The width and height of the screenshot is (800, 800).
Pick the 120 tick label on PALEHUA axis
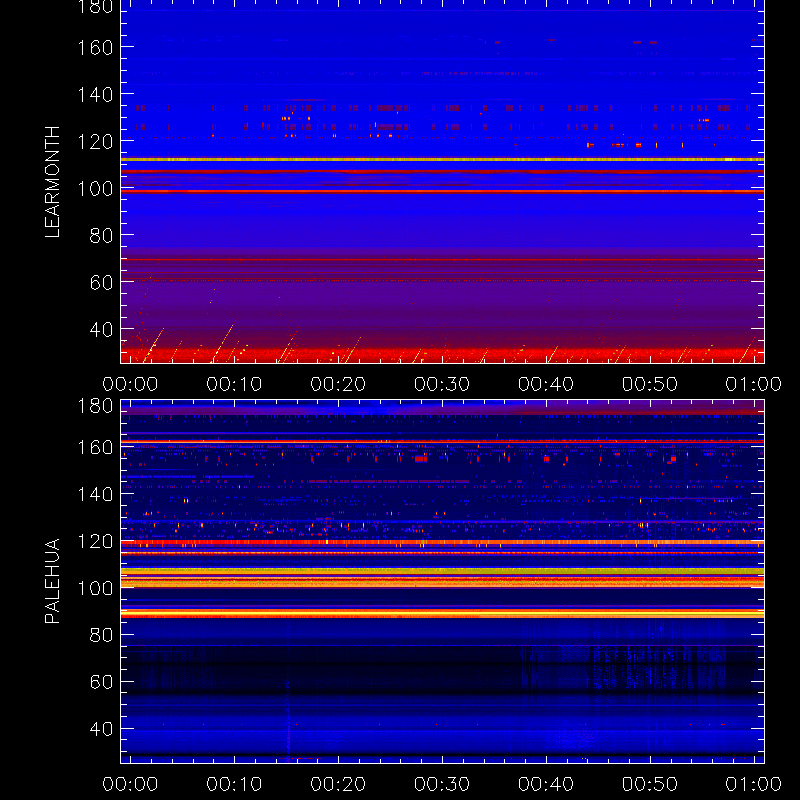95,541
